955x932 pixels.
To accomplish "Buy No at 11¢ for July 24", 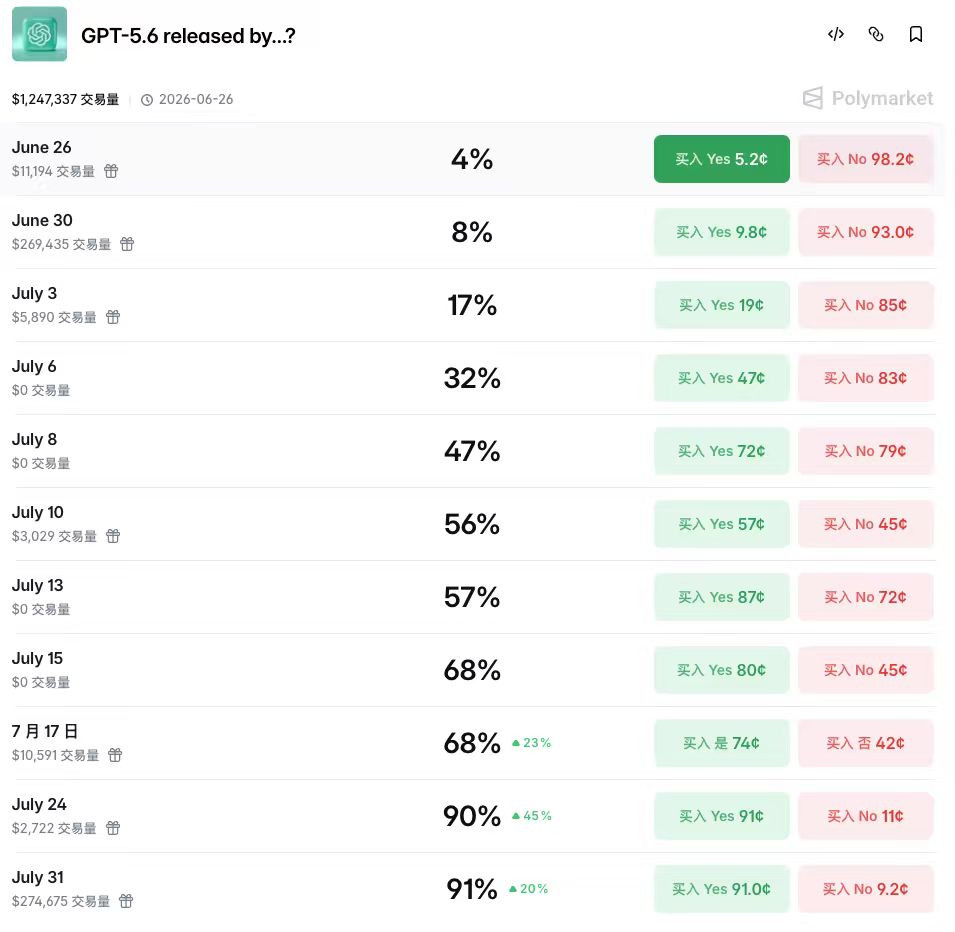I will point(865,816).
